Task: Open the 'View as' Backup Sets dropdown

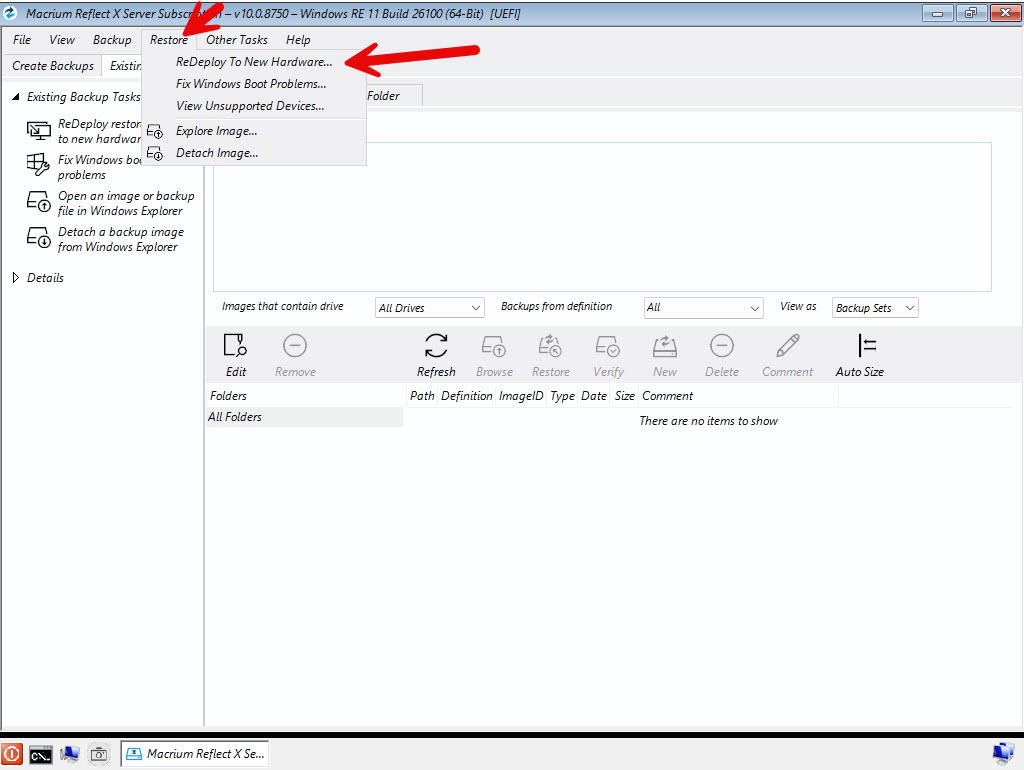Action: (x=875, y=308)
